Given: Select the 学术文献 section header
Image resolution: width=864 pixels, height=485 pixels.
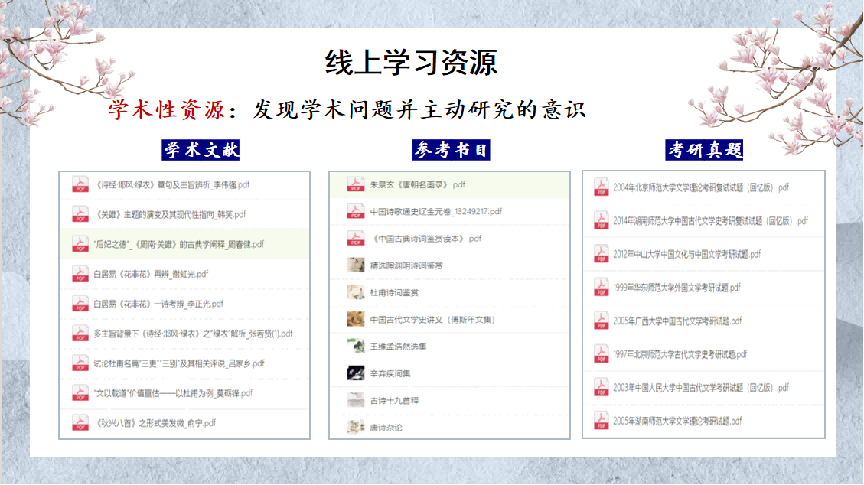Looking at the screenshot, I should (202, 150).
